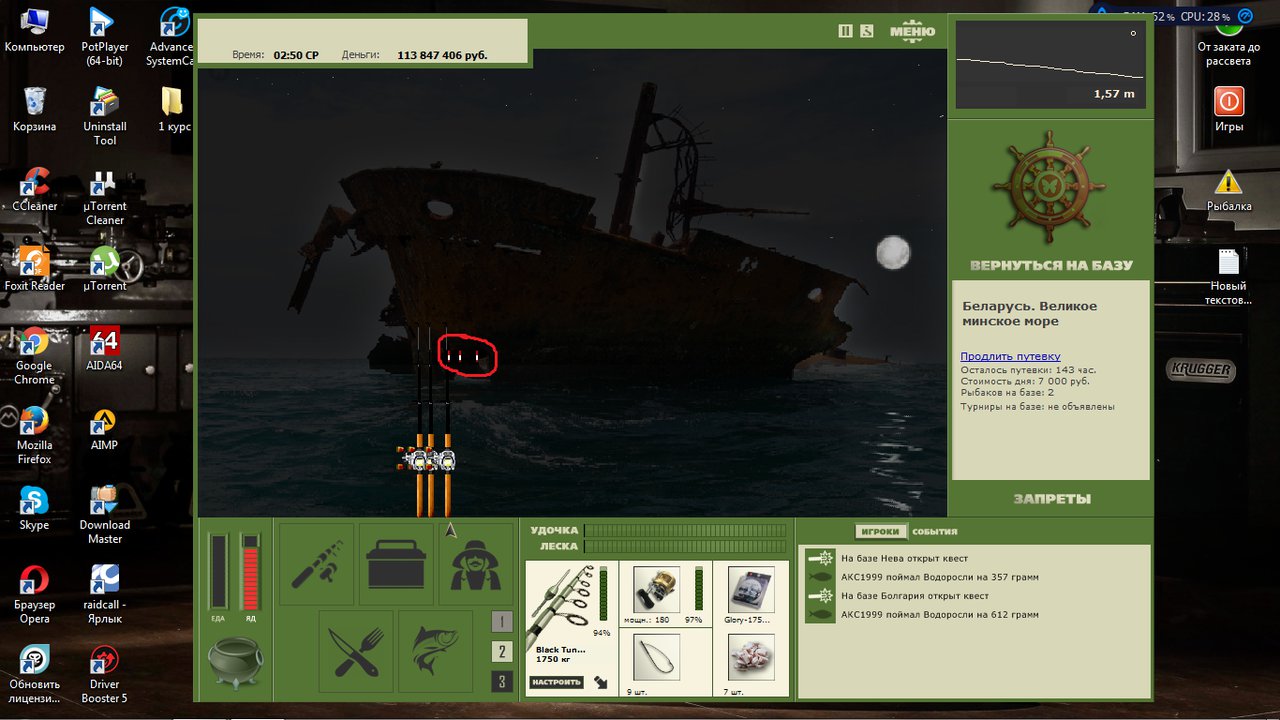Select rod slot 3
The height and width of the screenshot is (720, 1280).
pos(502,682)
